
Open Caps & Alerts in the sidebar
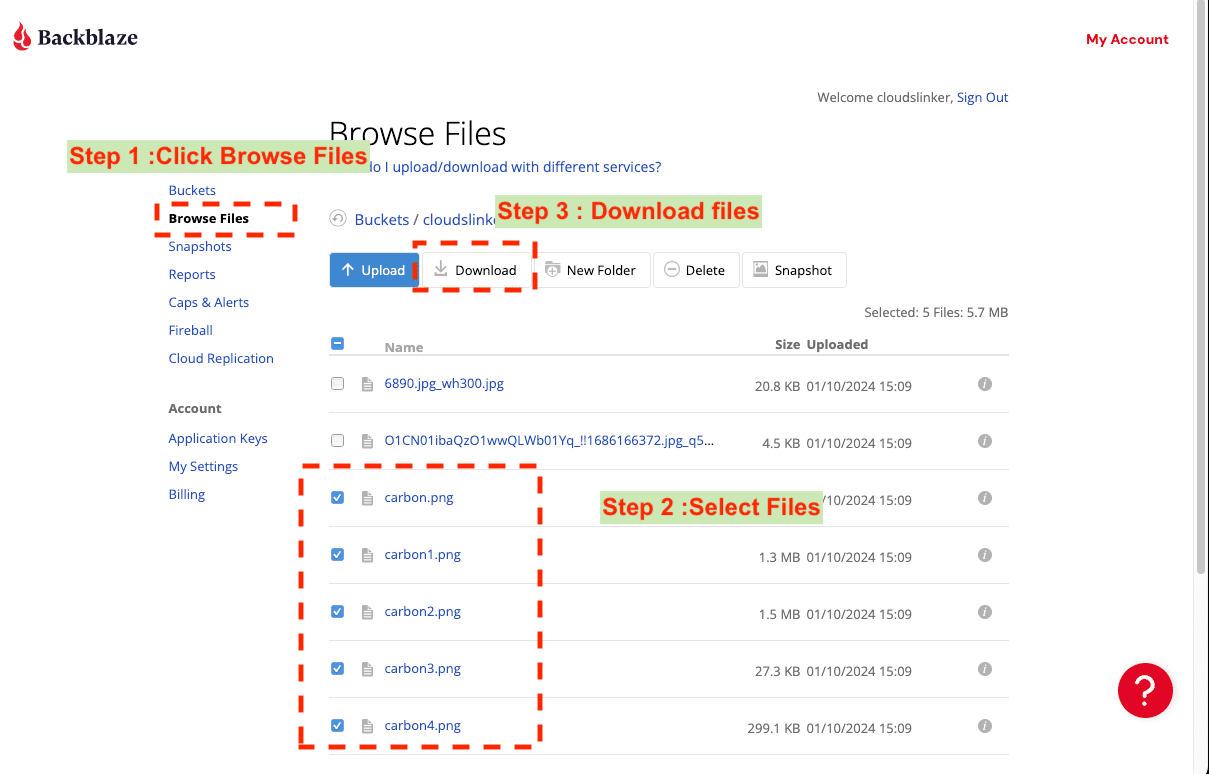(x=209, y=302)
